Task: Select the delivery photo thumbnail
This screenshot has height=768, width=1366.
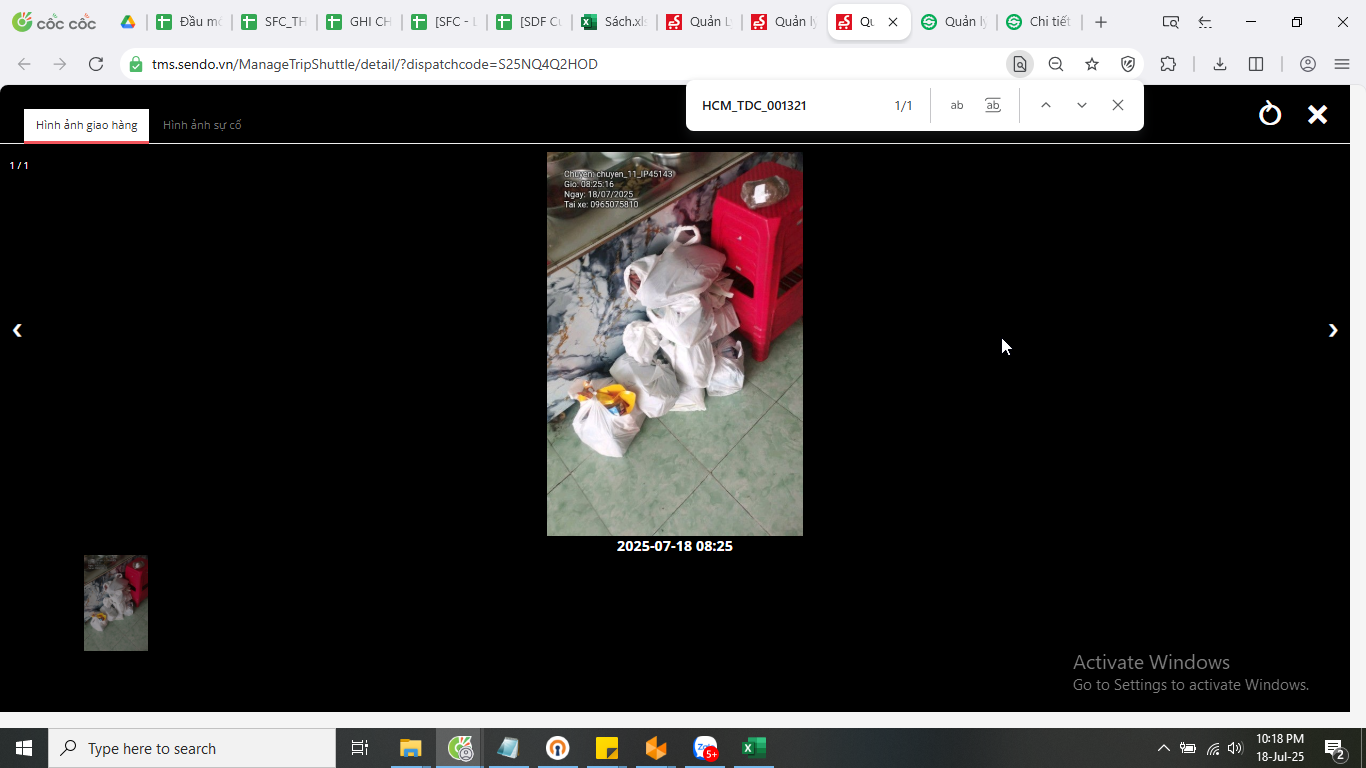Action: (x=116, y=603)
